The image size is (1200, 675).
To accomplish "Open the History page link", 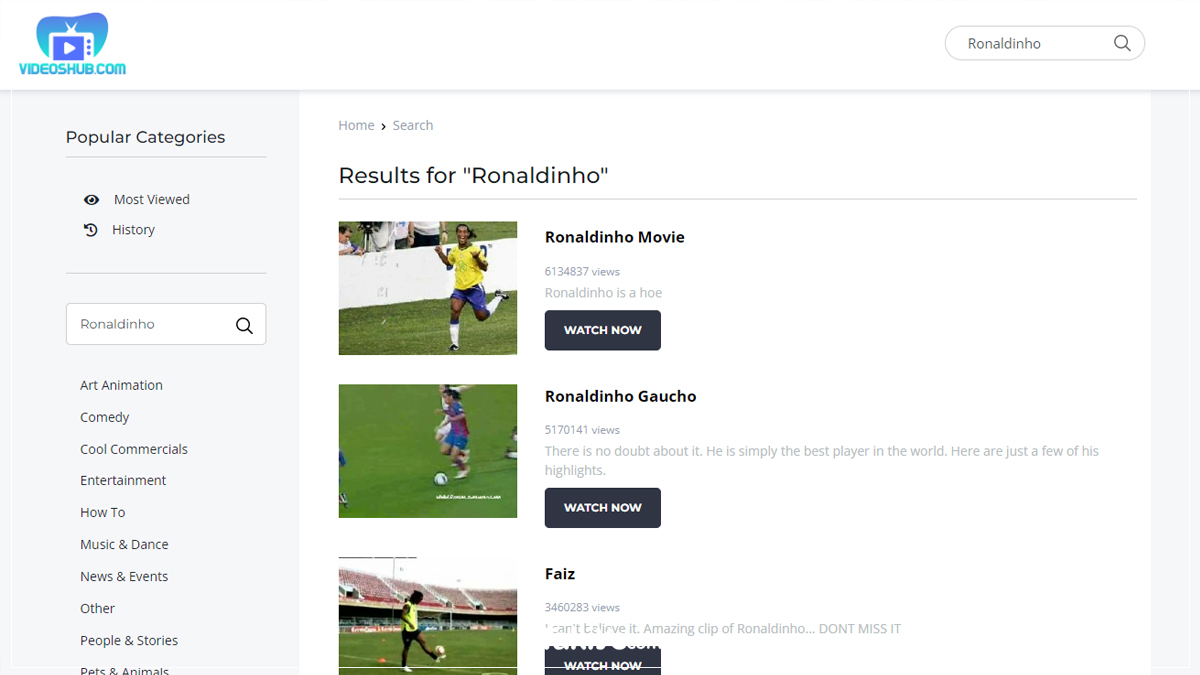I will pos(133,230).
